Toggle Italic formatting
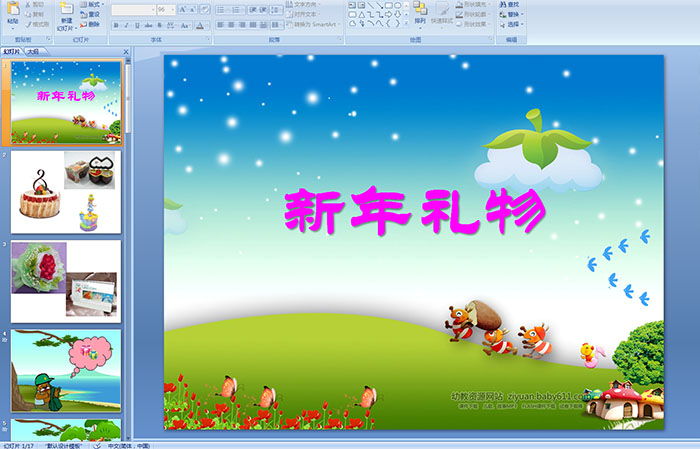The image size is (700, 449). 126,25
